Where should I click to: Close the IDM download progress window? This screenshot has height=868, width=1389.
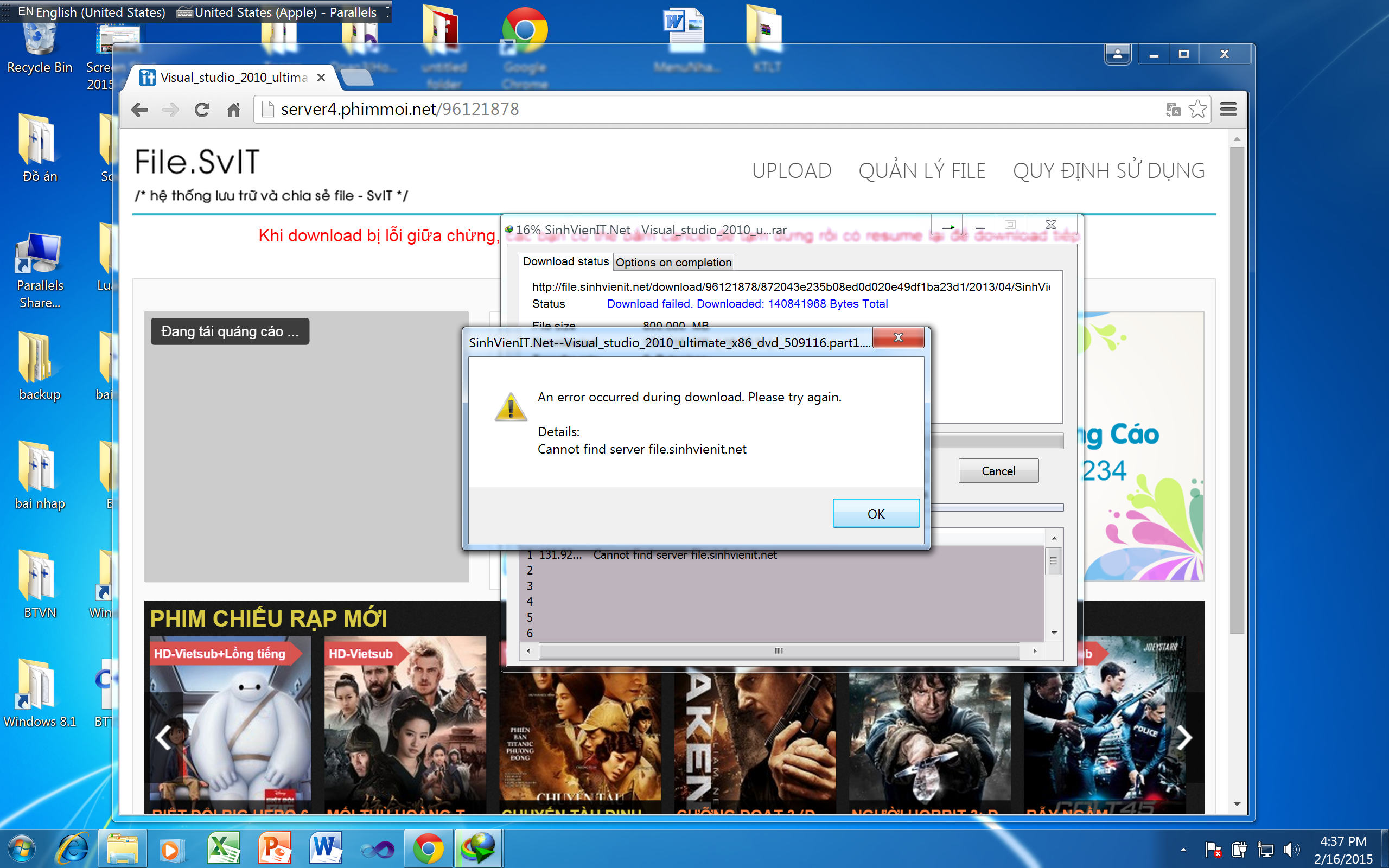click(x=1050, y=225)
